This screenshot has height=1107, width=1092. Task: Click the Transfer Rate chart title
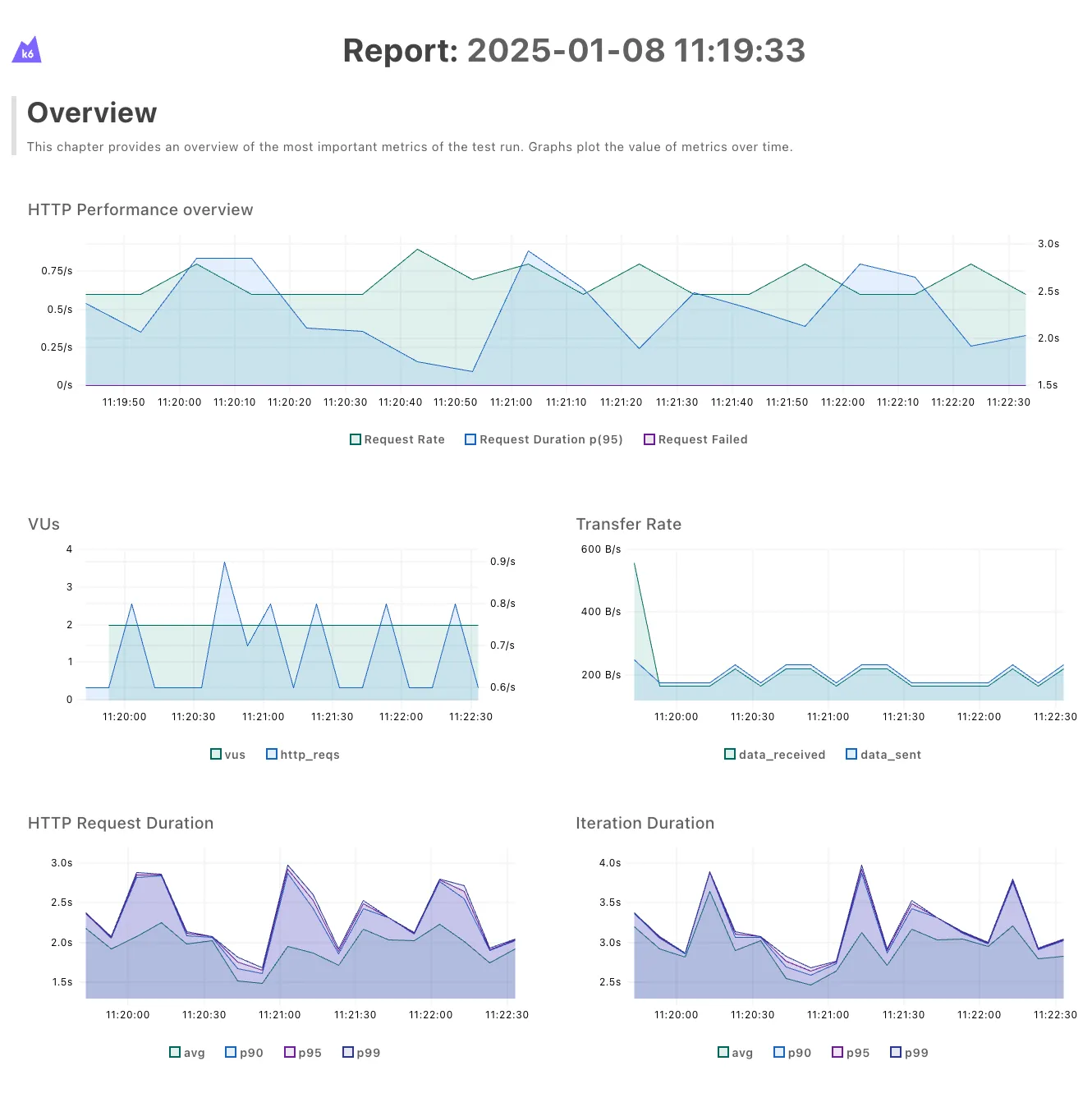(x=629, y=524)
